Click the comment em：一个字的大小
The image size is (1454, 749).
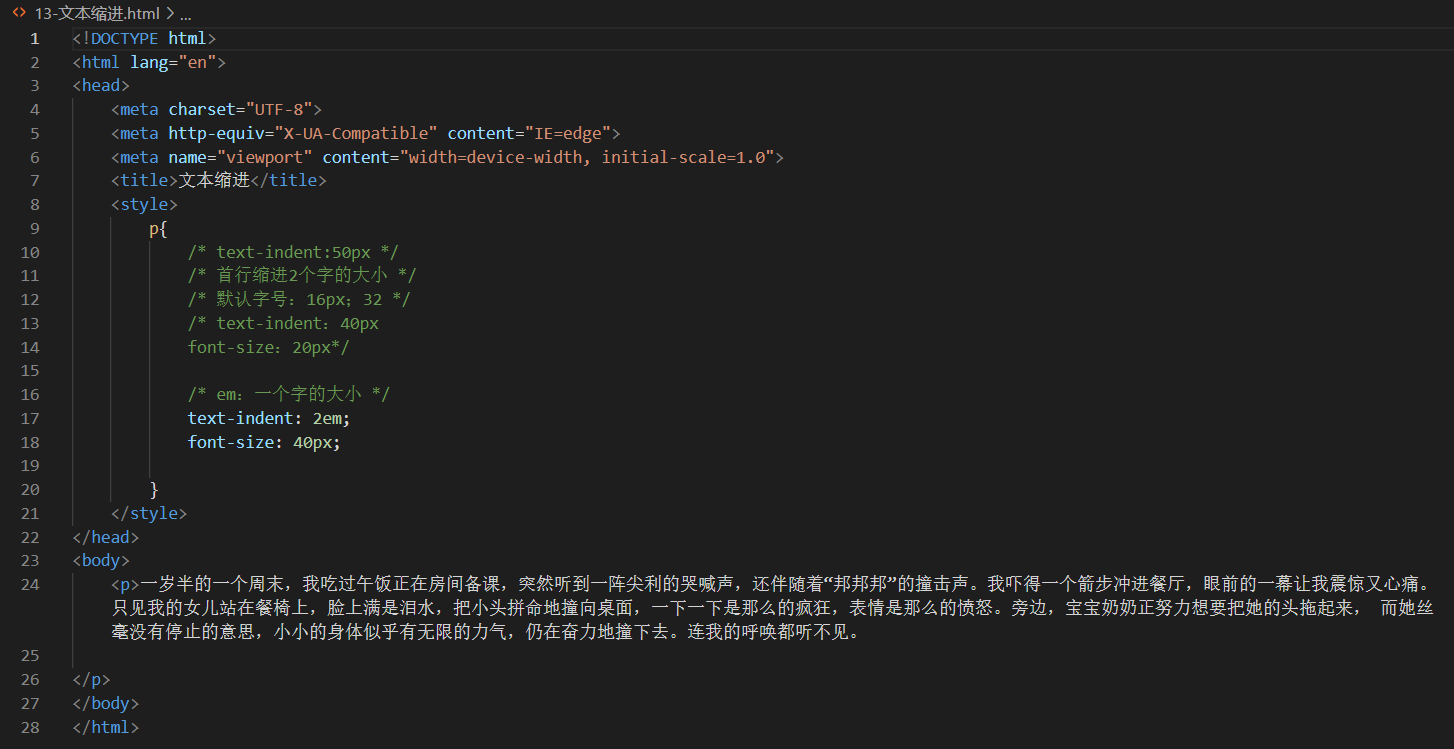289,394
